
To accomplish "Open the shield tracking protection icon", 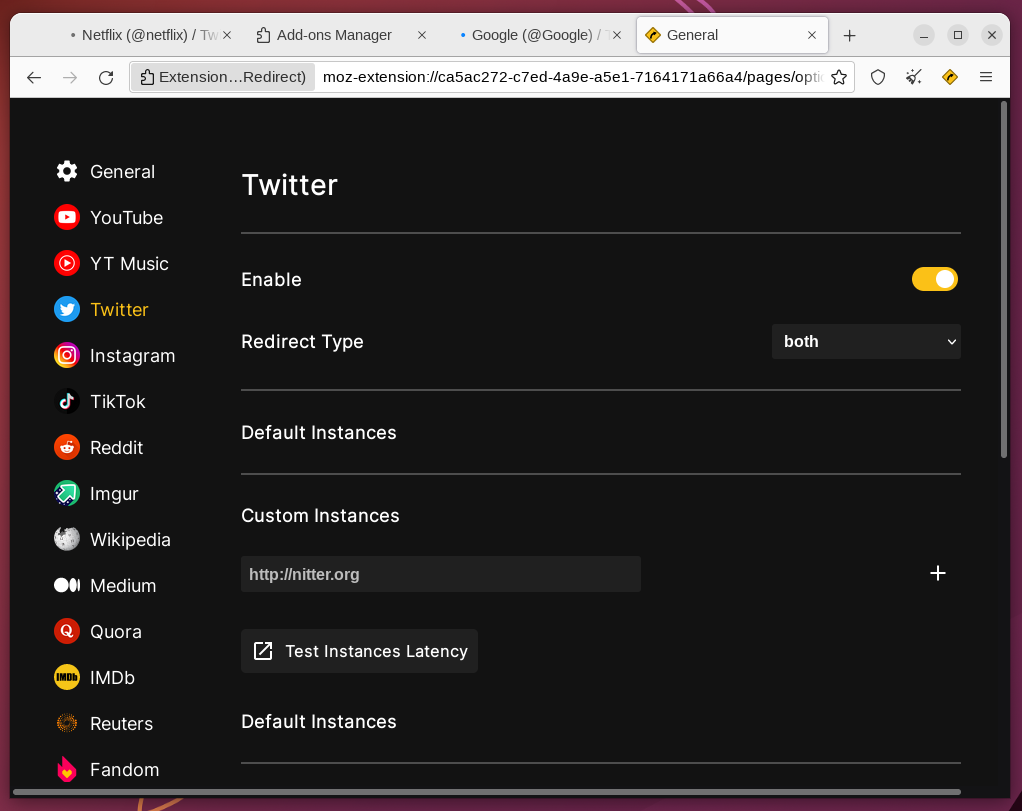I will 878,77.
